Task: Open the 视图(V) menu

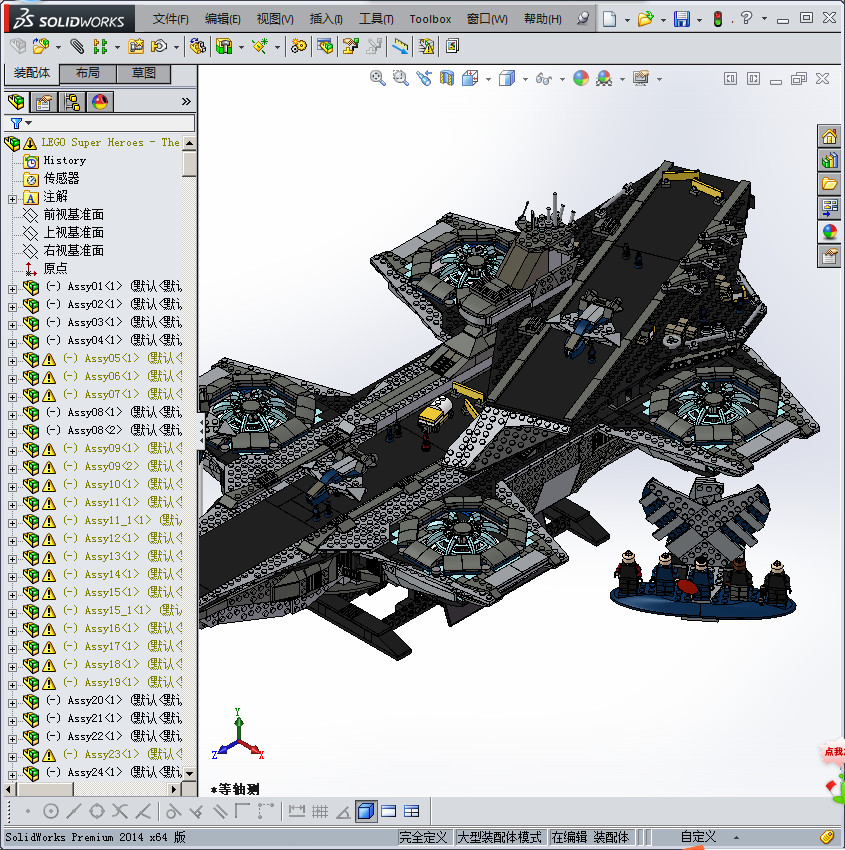Action: [x=275, y=19]
